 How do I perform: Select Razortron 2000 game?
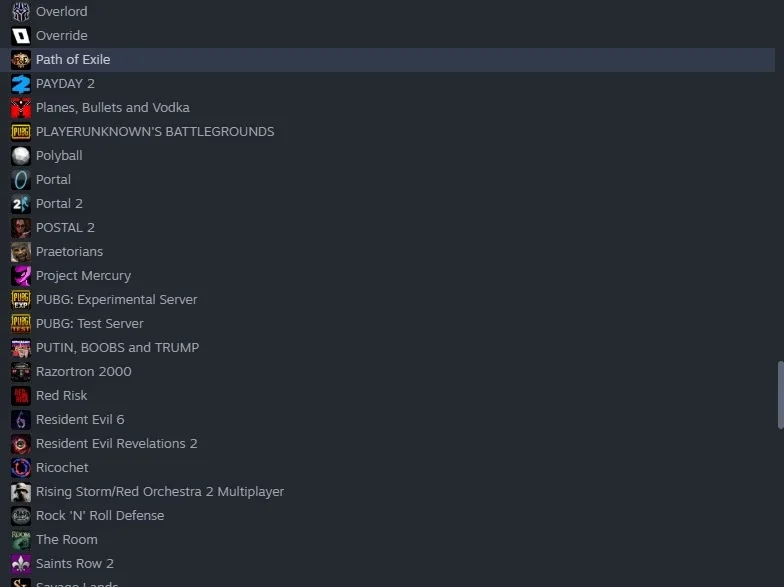[388, 372]
